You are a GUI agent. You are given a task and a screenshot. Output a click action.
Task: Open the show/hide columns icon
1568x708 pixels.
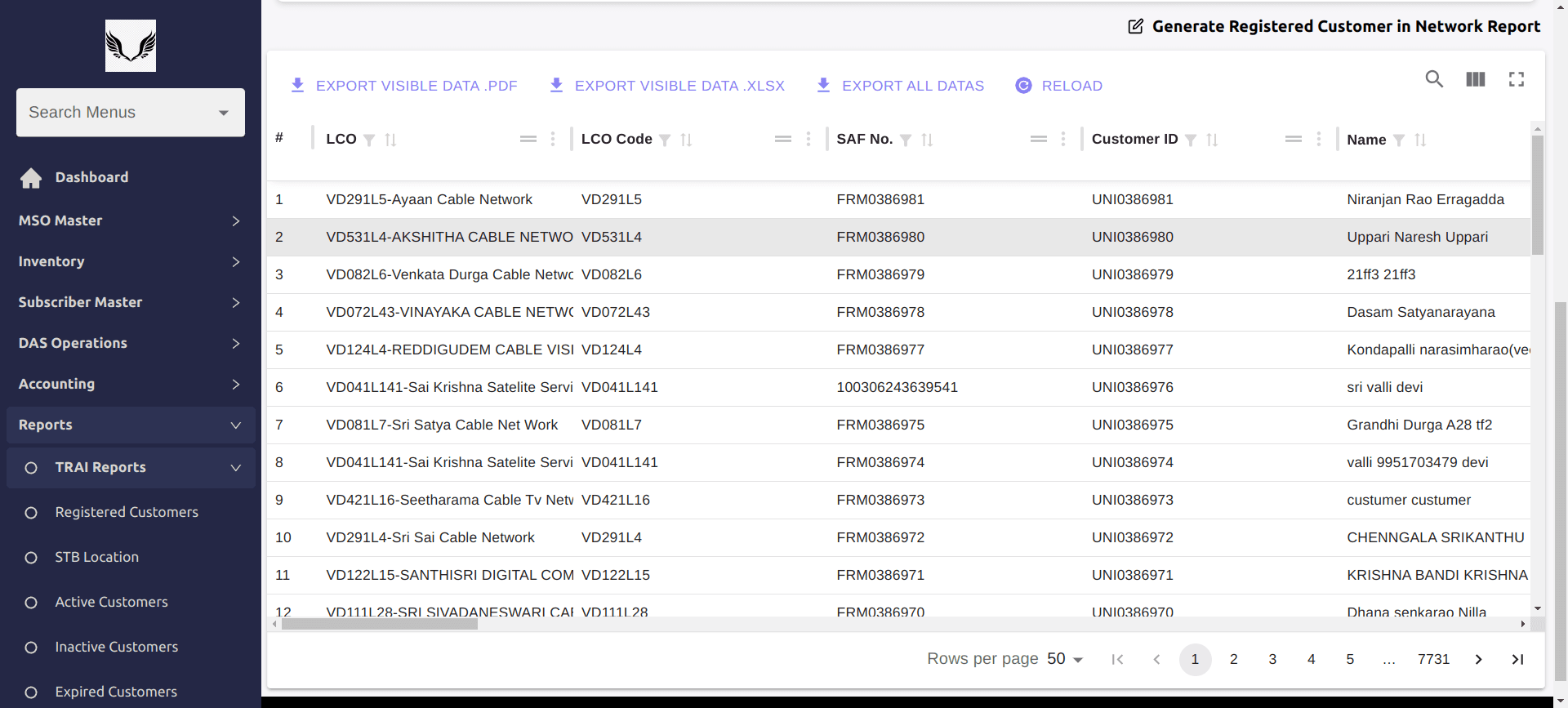pos(1475,79)
